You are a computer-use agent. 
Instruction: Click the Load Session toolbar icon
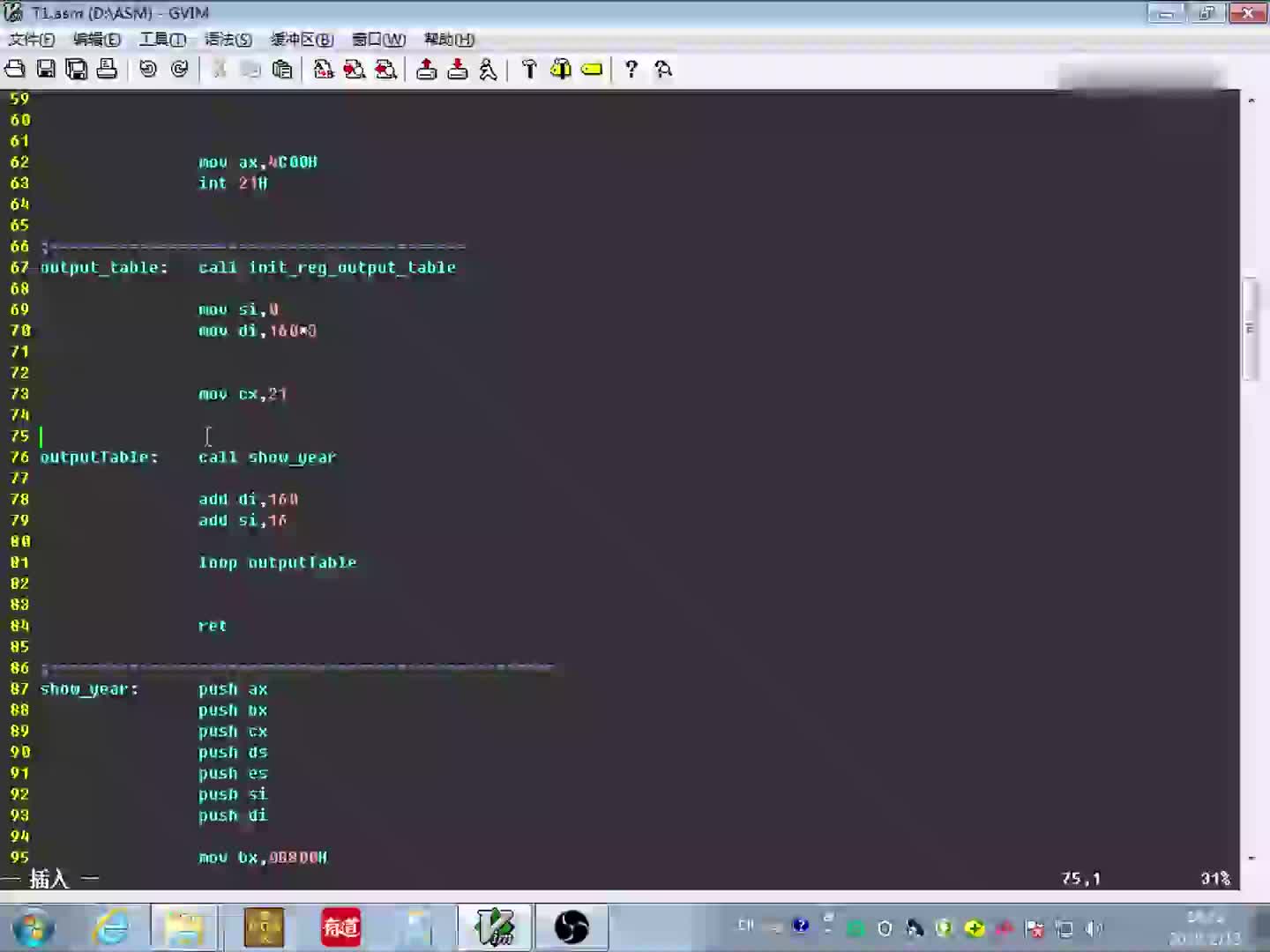coord(427,69)
